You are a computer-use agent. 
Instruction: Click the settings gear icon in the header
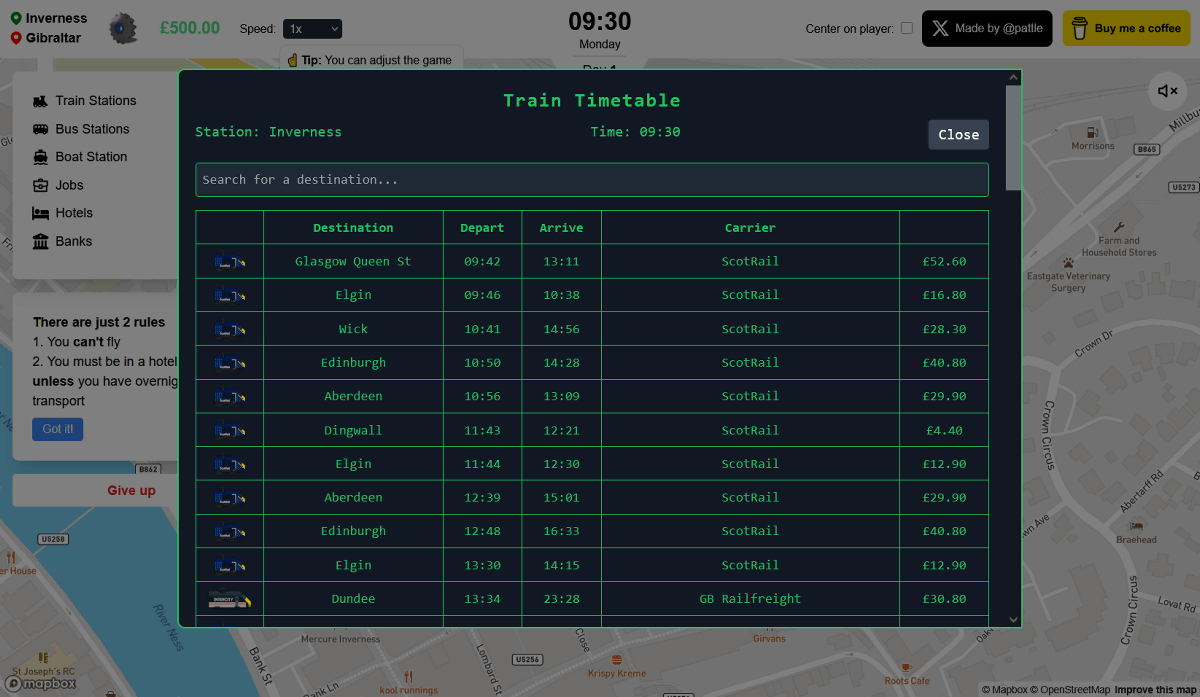coord(123,29)
